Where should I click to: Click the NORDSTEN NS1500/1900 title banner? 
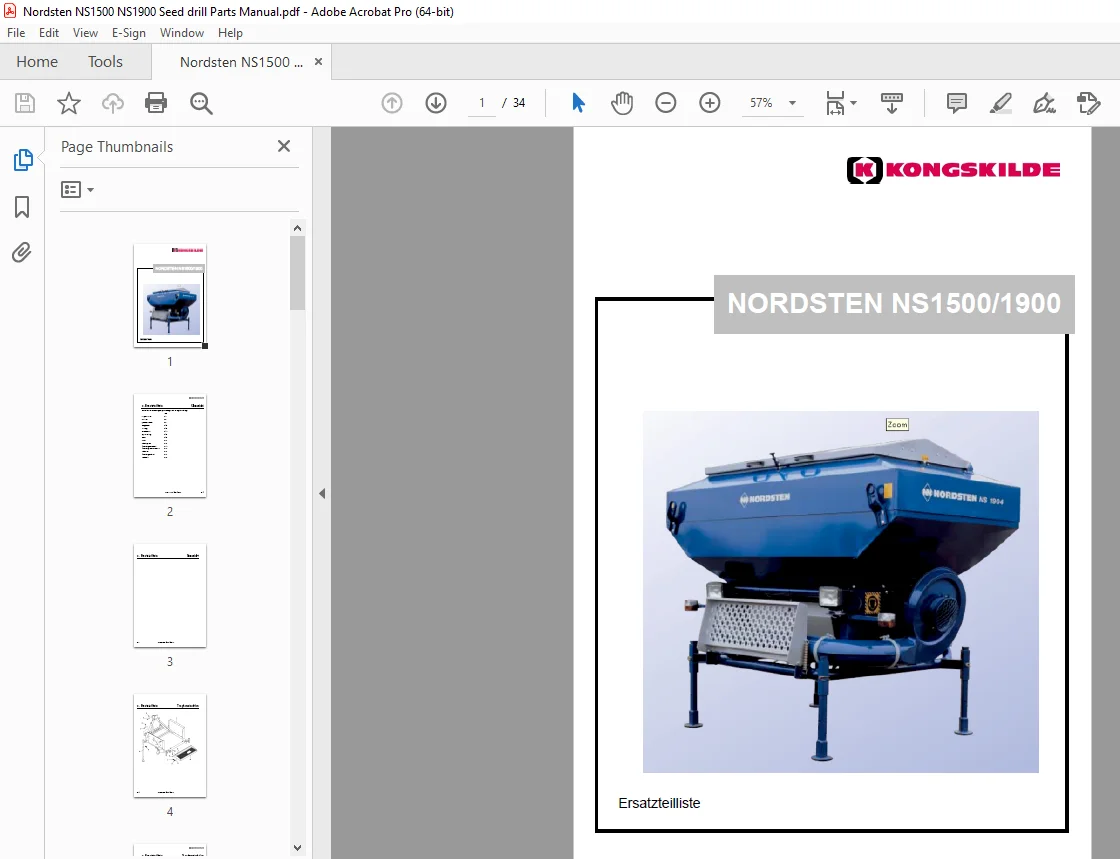[x=894, y=303]
